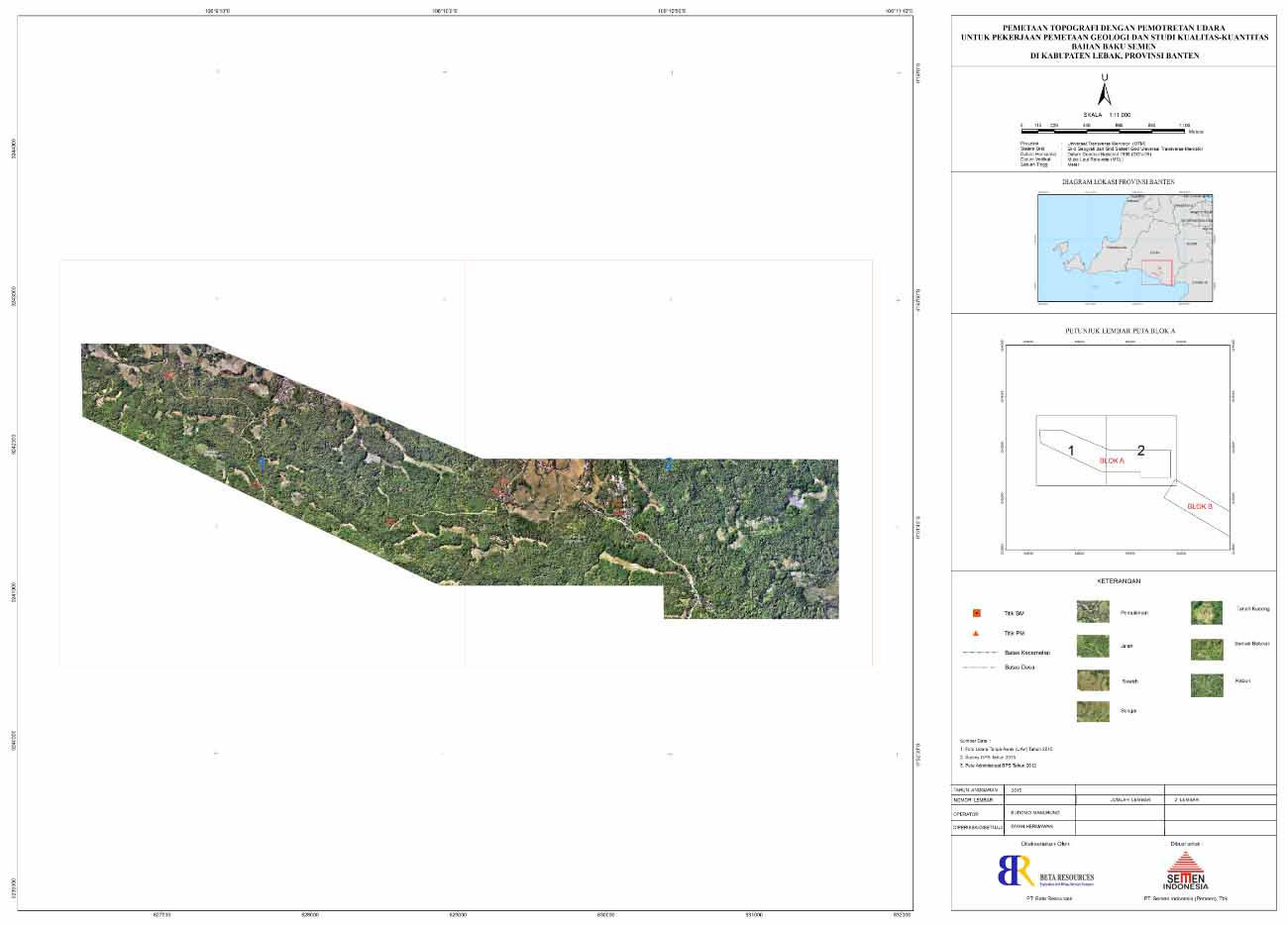Click the Batas Kecamatan dashed line symbol
The height and width of the screenshot is (926, 1288).
979,653
